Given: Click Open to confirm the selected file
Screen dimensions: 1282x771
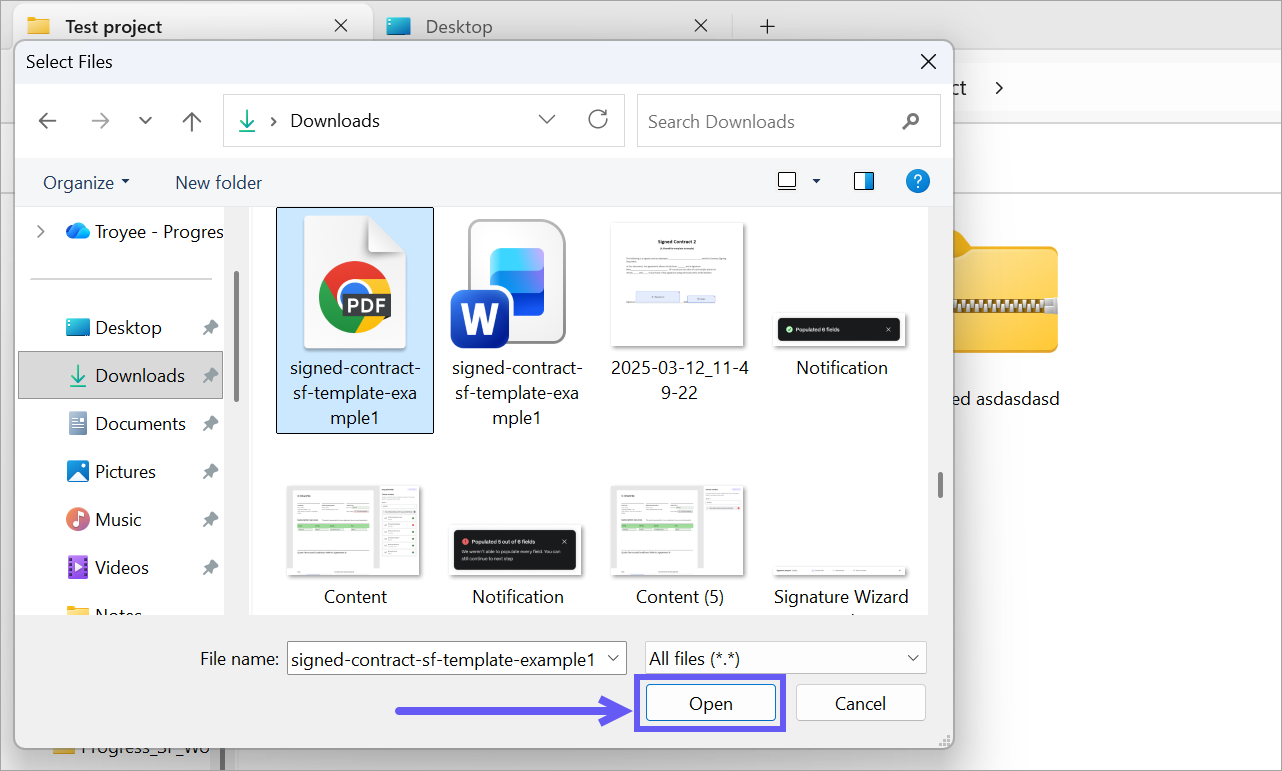Looking at the screenshot, I should pyautogui.click(x=710, y=703).
